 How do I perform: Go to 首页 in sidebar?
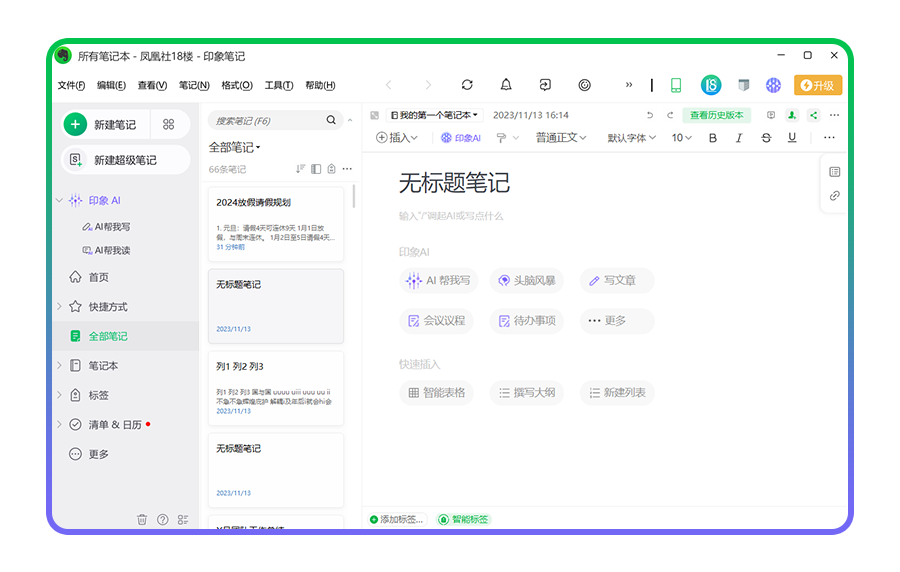coord(89,277)
